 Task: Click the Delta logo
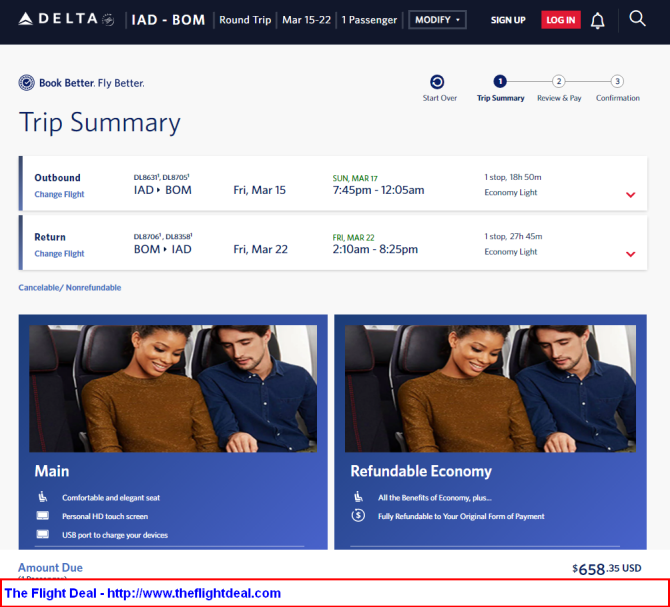tap(66, 19)
